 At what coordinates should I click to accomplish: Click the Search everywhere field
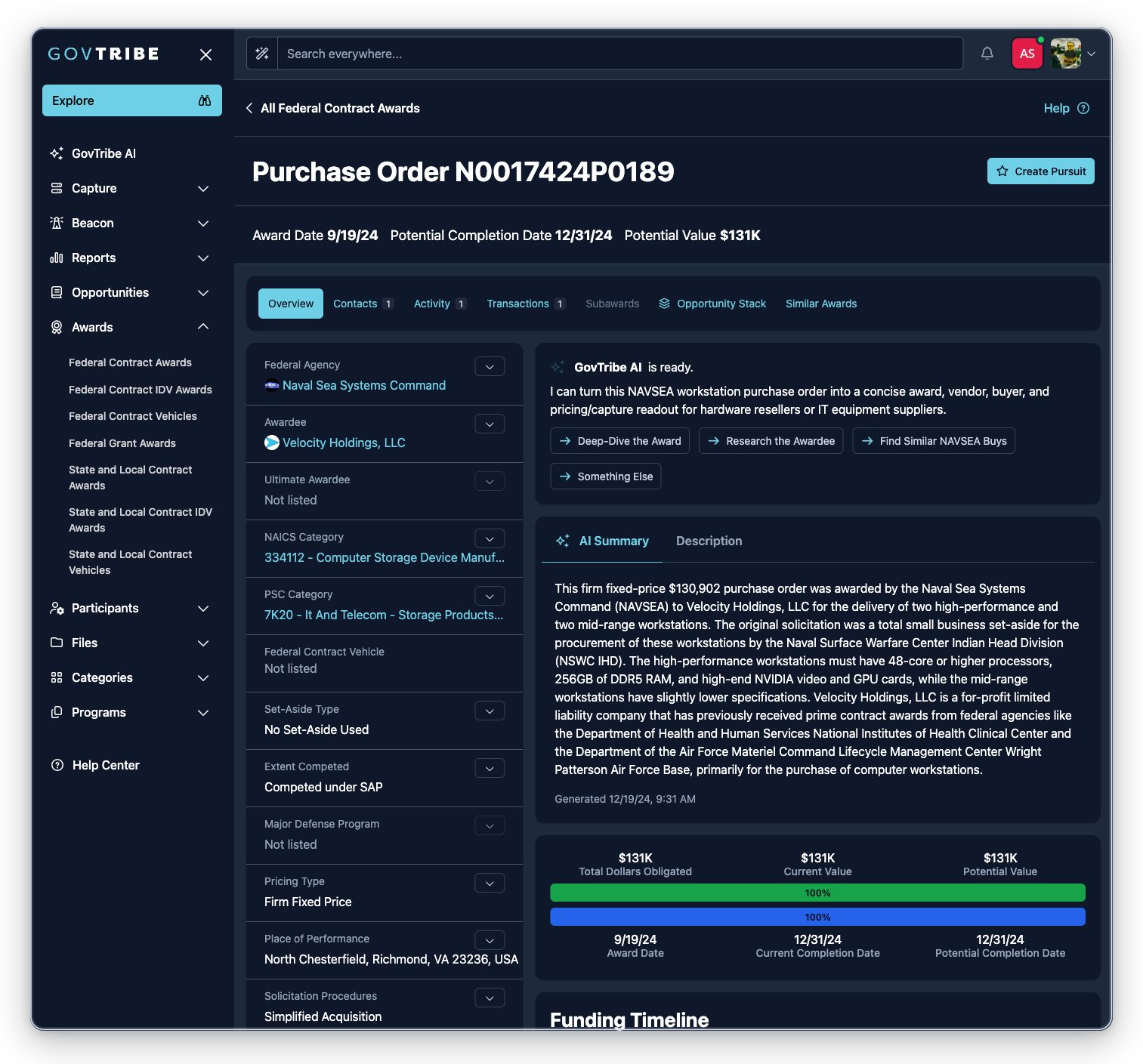click(x=620, y=54)
